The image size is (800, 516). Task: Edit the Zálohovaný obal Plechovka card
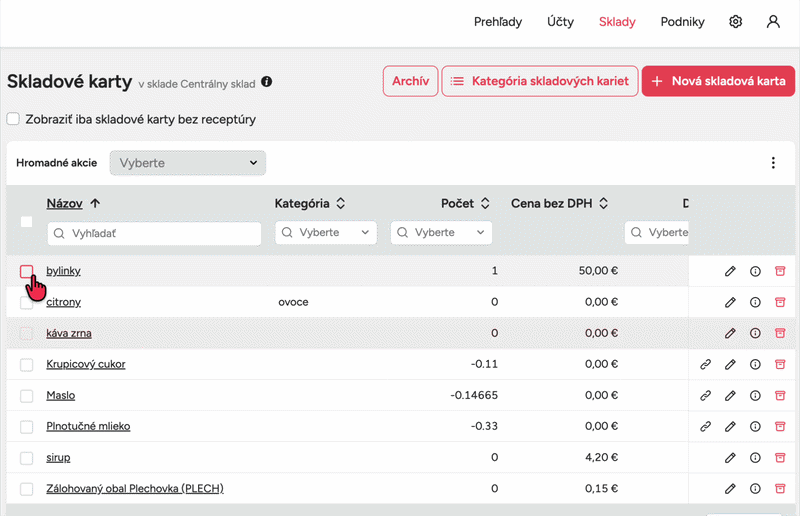(730, 488)
